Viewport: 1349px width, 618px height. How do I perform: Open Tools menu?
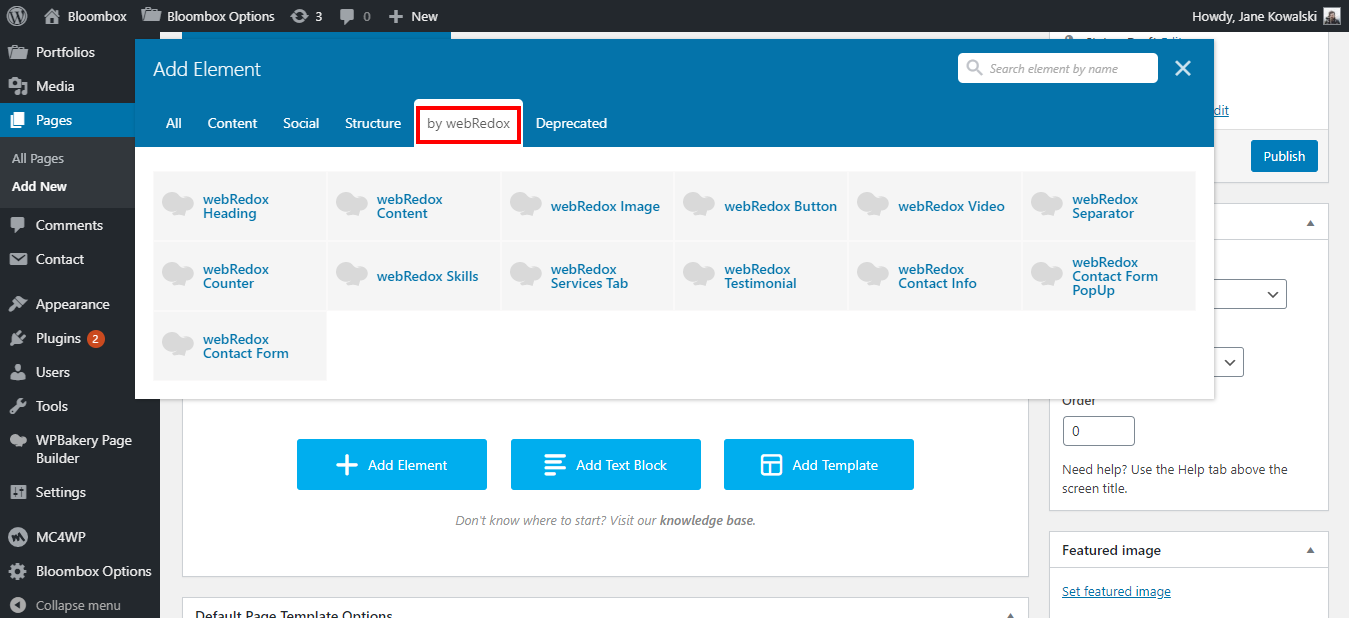click(x=52, y=406)
